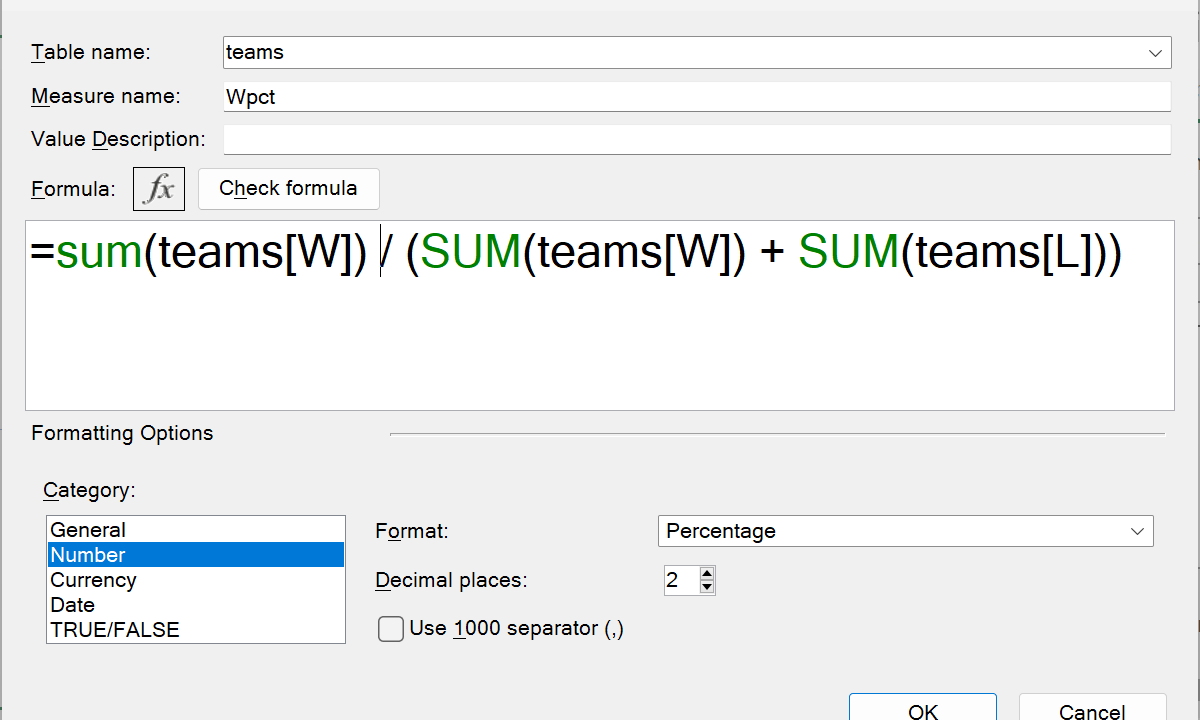Viewport: 1200px width, 720px height.
Task: Expand the Format Percentage dropdown
Action: 1137,531
